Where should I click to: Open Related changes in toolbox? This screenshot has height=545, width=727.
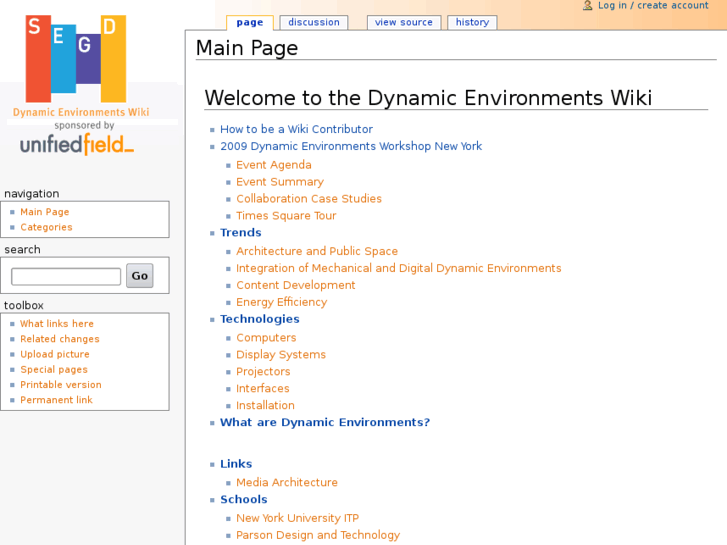tap(60, 339)
